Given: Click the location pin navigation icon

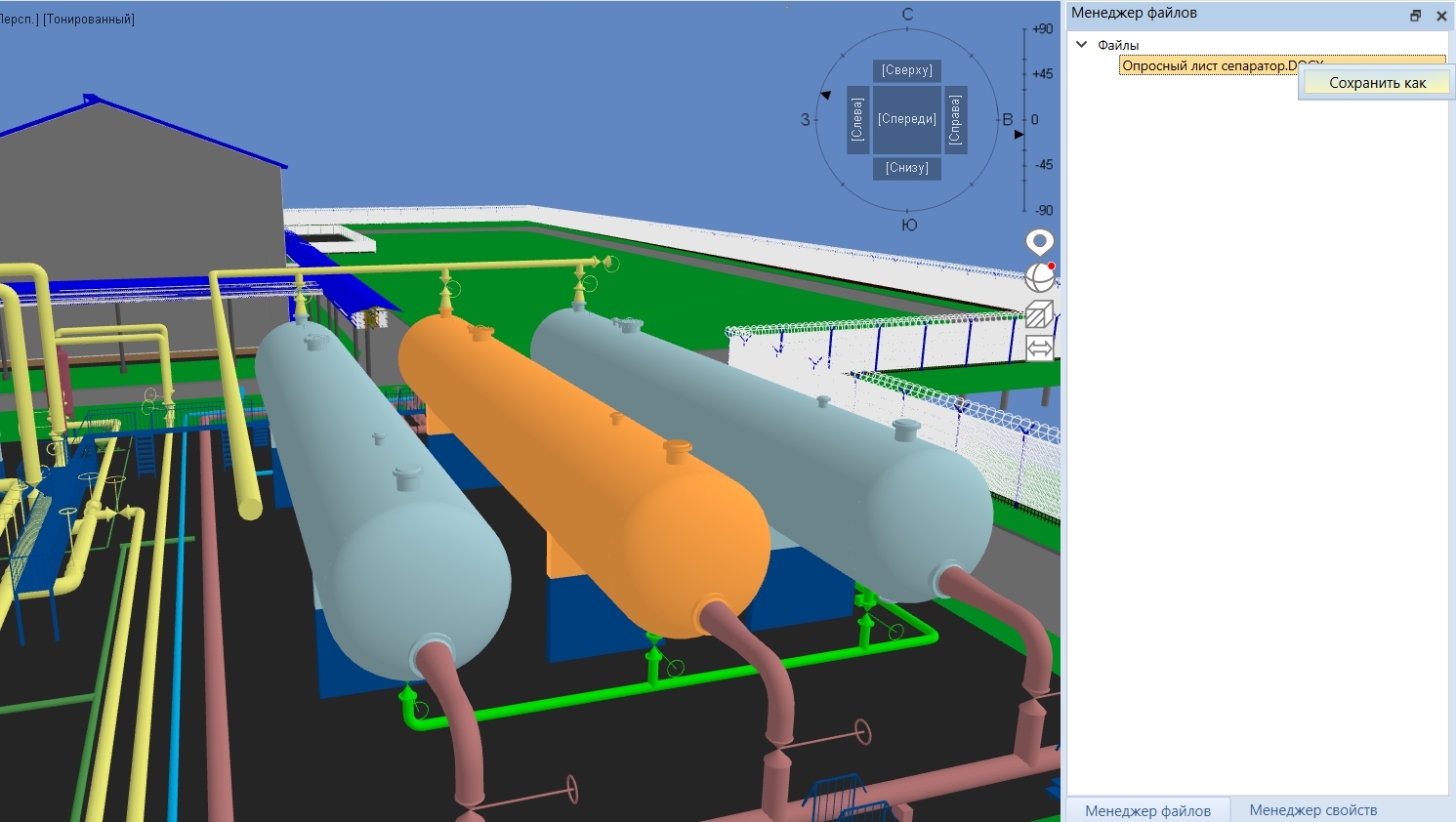Looking at the screenshot, I should coord(1040,241).
